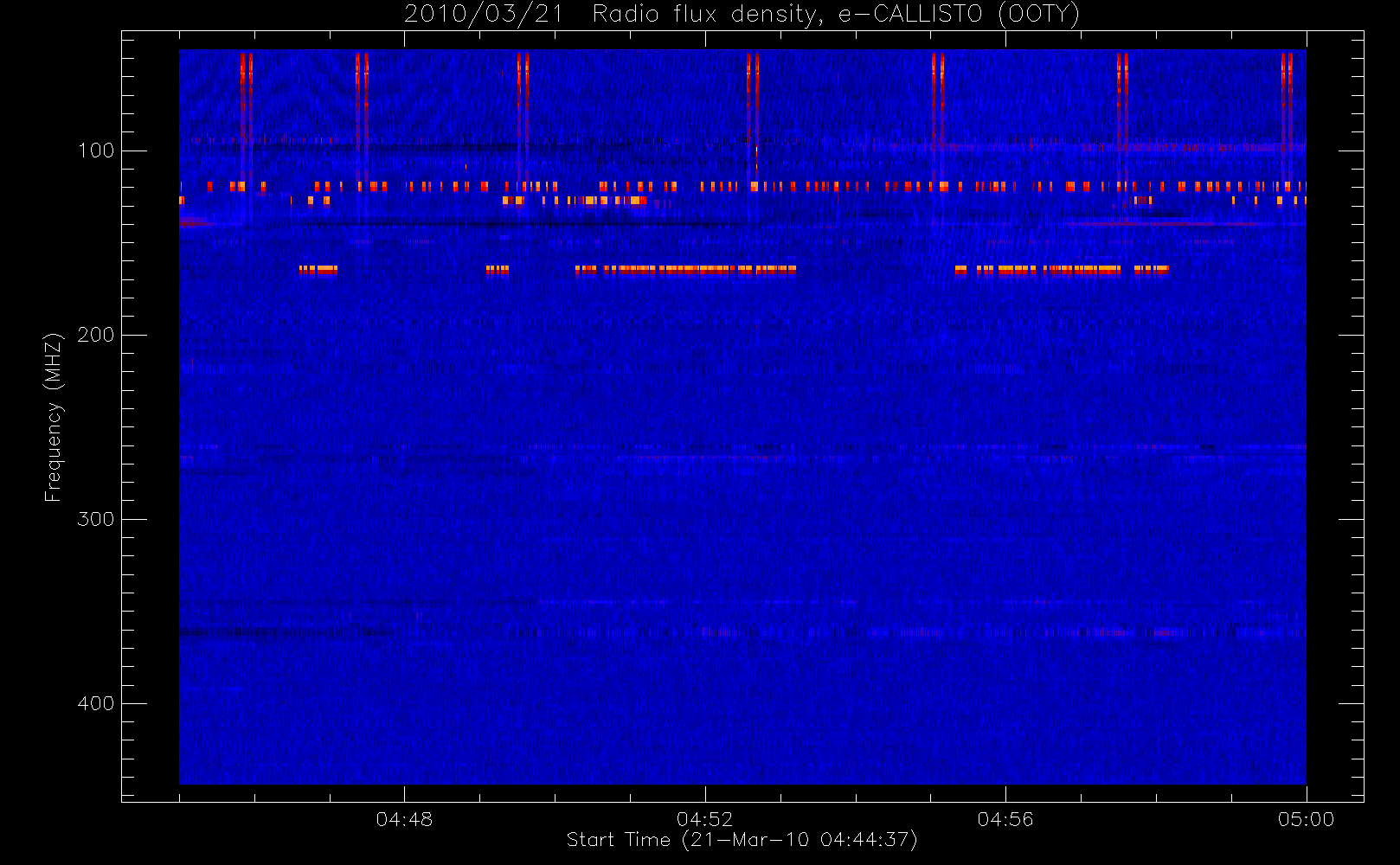The width and height of the screenshot is (1400, 865).
Task: Click the '04:48' time tick label
Action: point(404,819)
